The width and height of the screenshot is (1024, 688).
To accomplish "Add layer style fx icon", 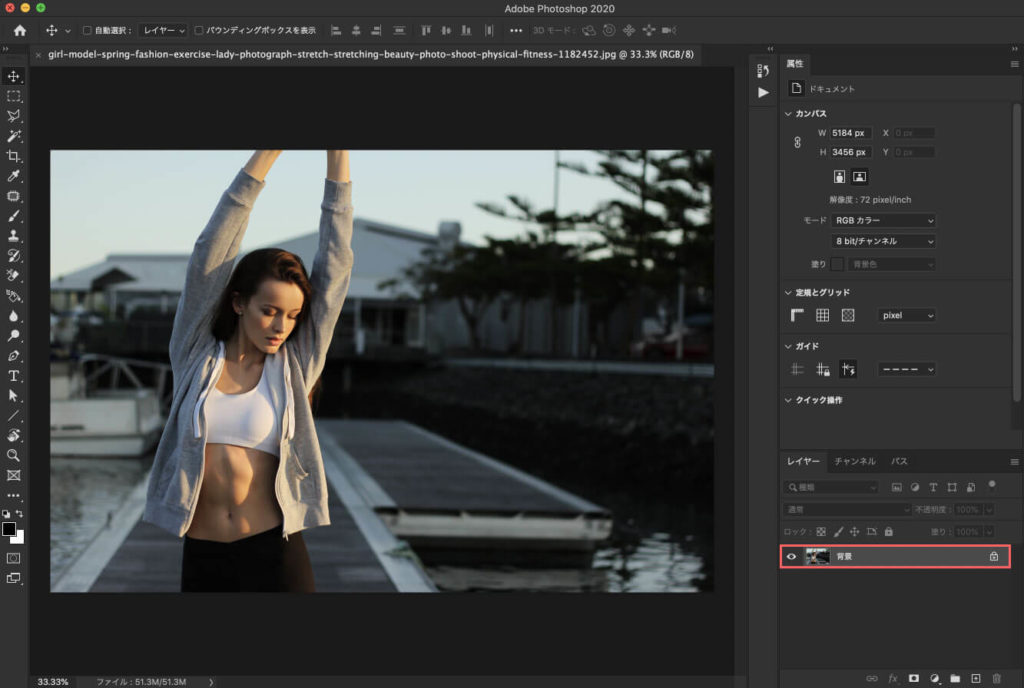I will pyautogui.click(x=893, y=679).
